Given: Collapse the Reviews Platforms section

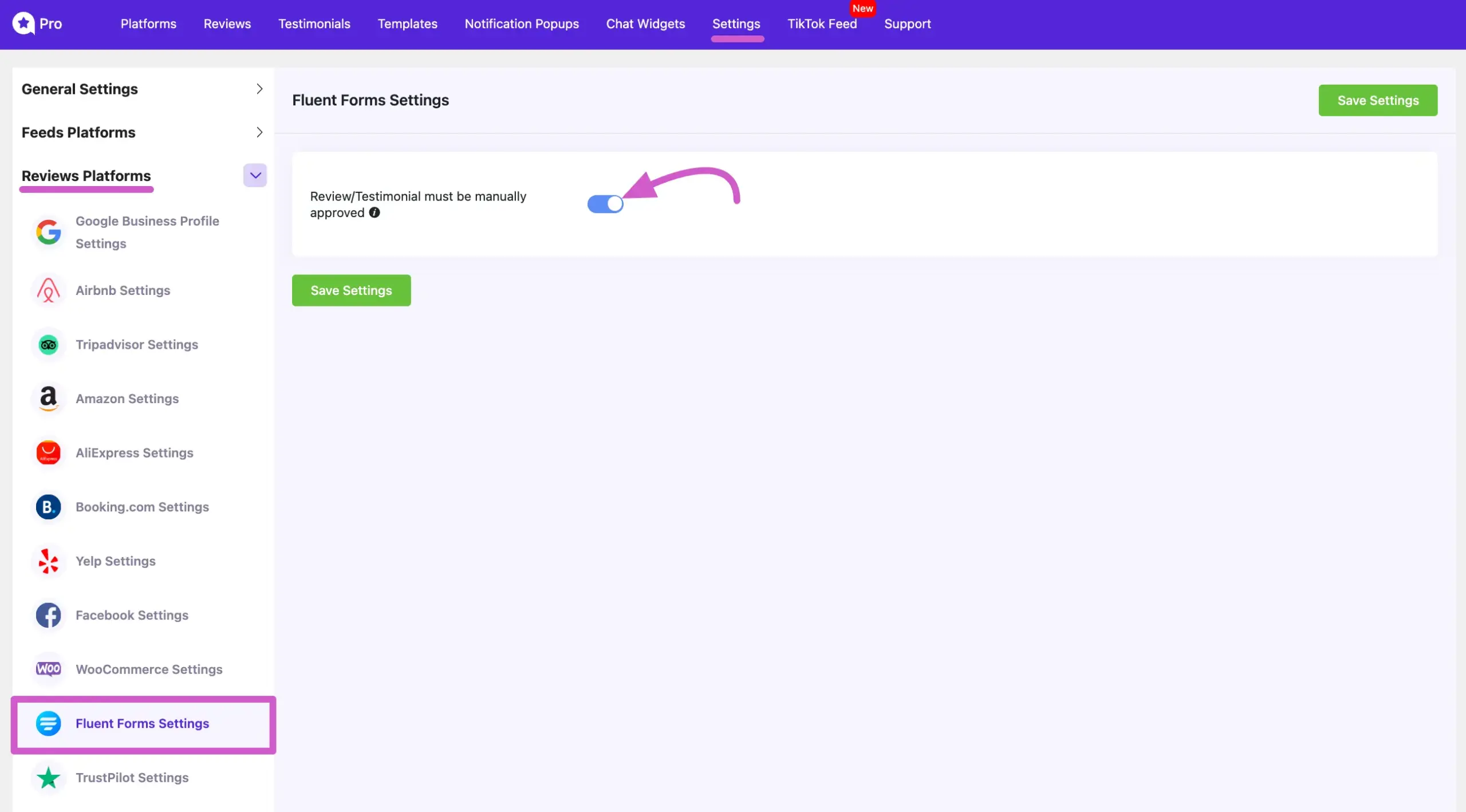Looking at the screenshot, I should tap(254, 175).
